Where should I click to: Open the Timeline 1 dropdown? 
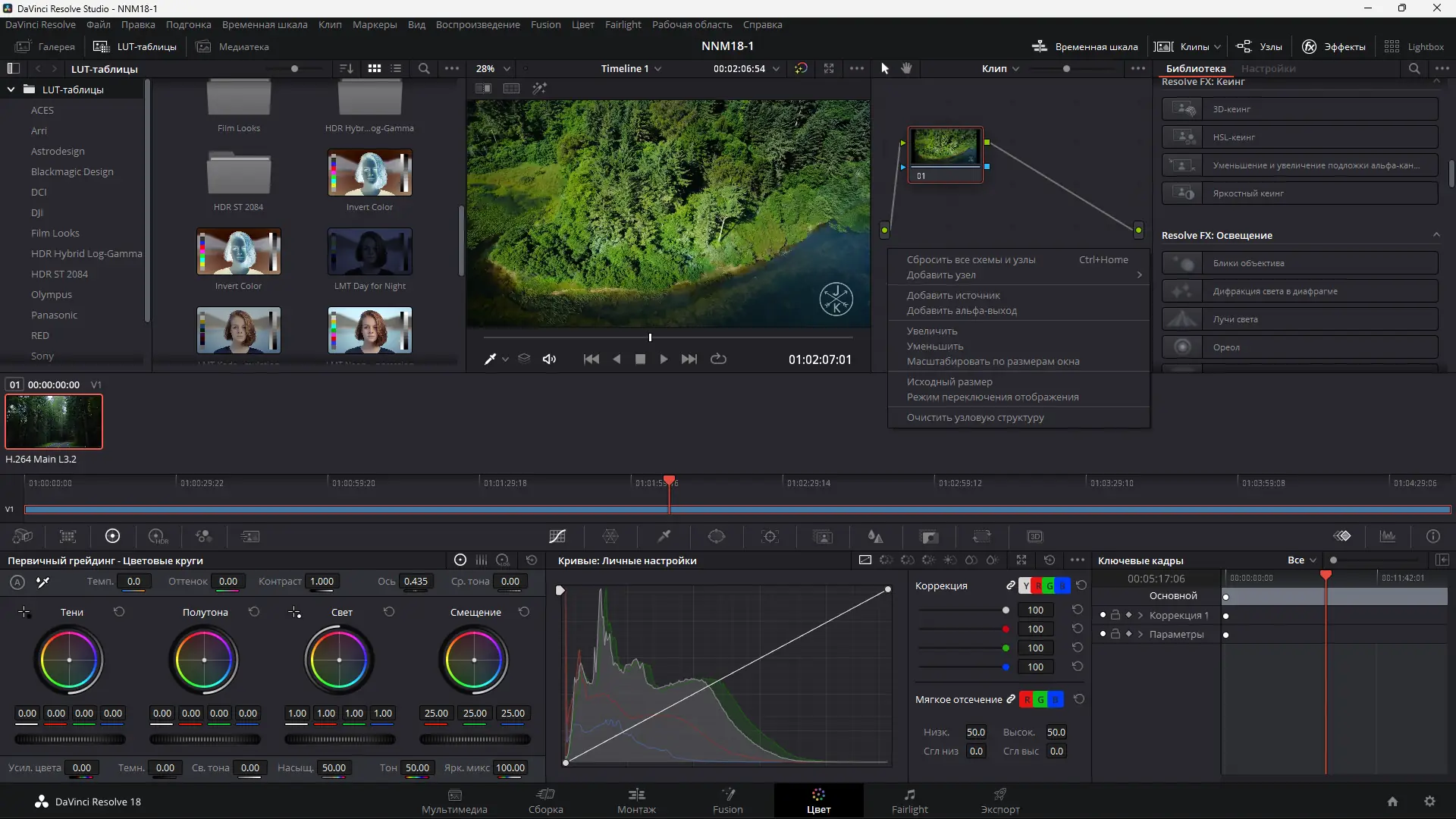click(x=631, y=68)
